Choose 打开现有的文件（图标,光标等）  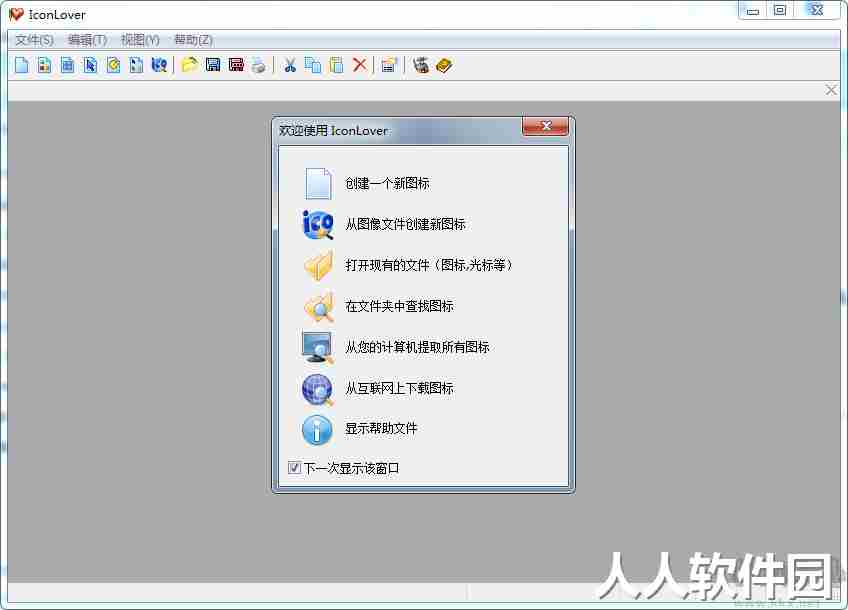[428, 265]
